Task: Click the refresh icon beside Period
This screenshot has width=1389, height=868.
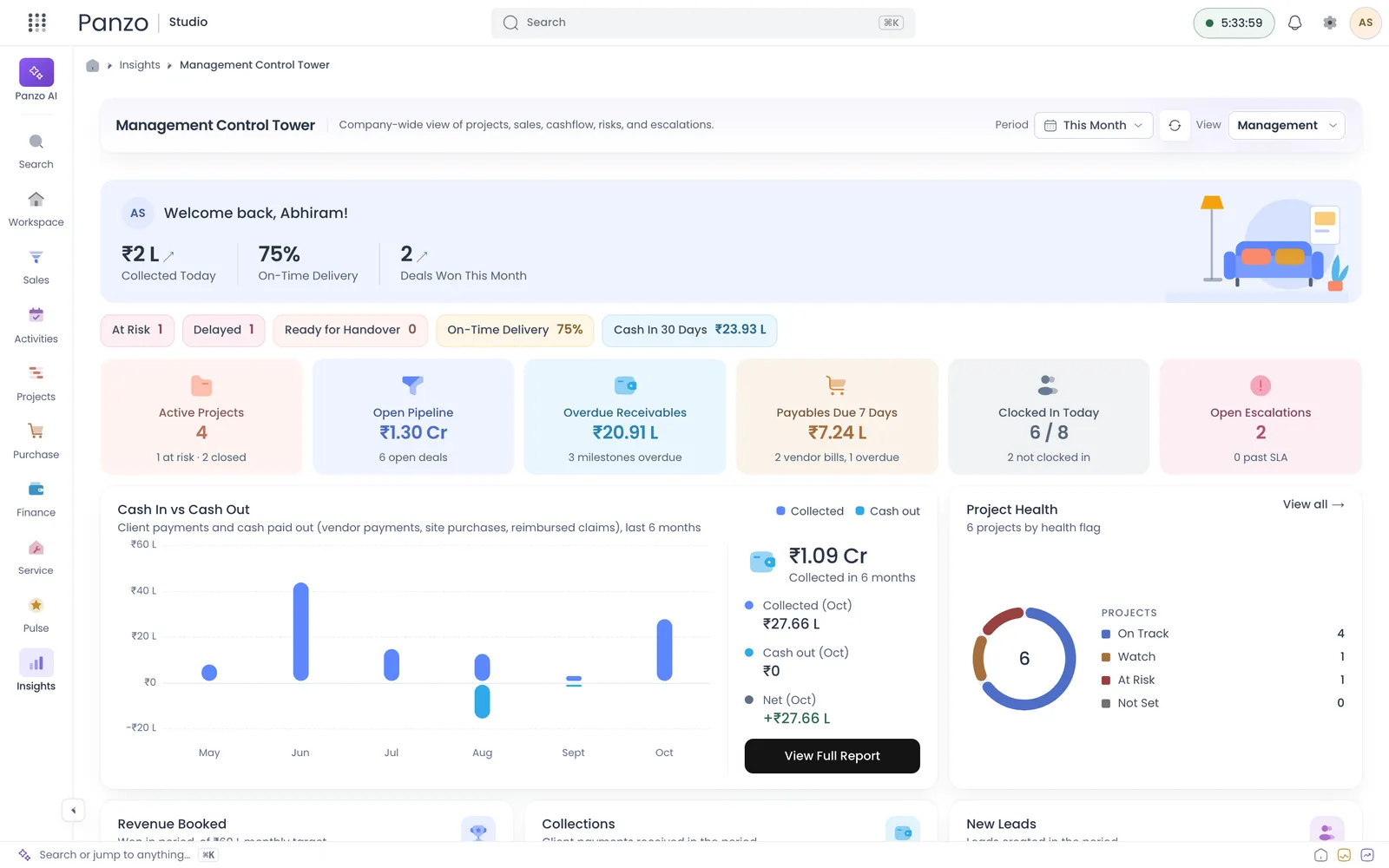Action: 1175,125
